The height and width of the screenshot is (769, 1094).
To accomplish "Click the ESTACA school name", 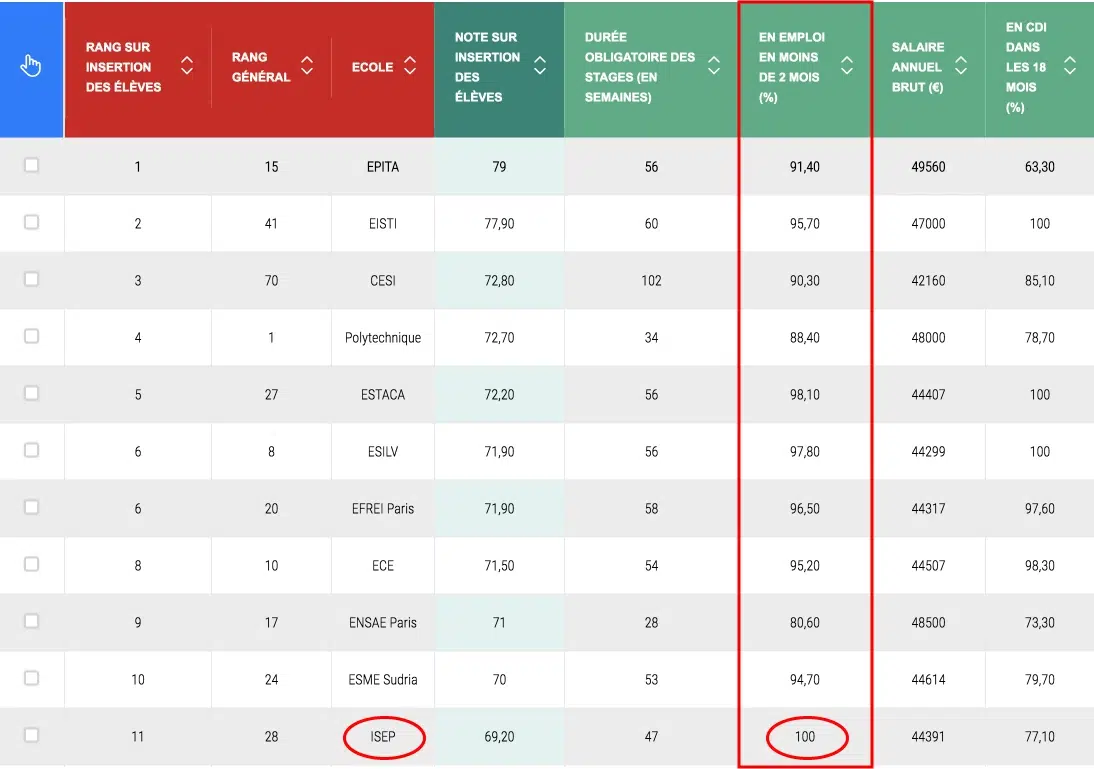I will (x=383, y=395).
